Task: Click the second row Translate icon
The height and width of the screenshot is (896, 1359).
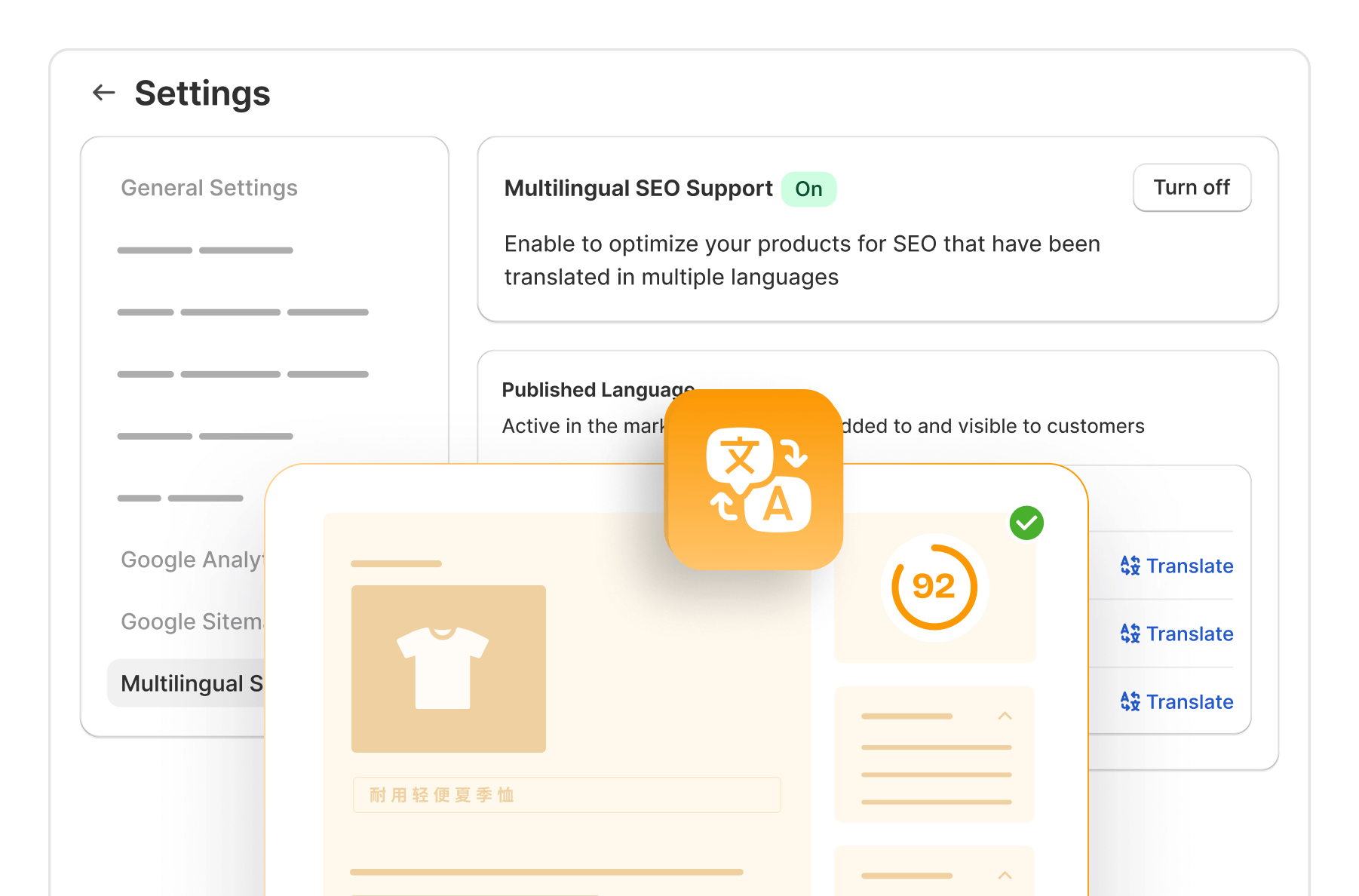Action: pyautogui.click(x=1130, y=634)
